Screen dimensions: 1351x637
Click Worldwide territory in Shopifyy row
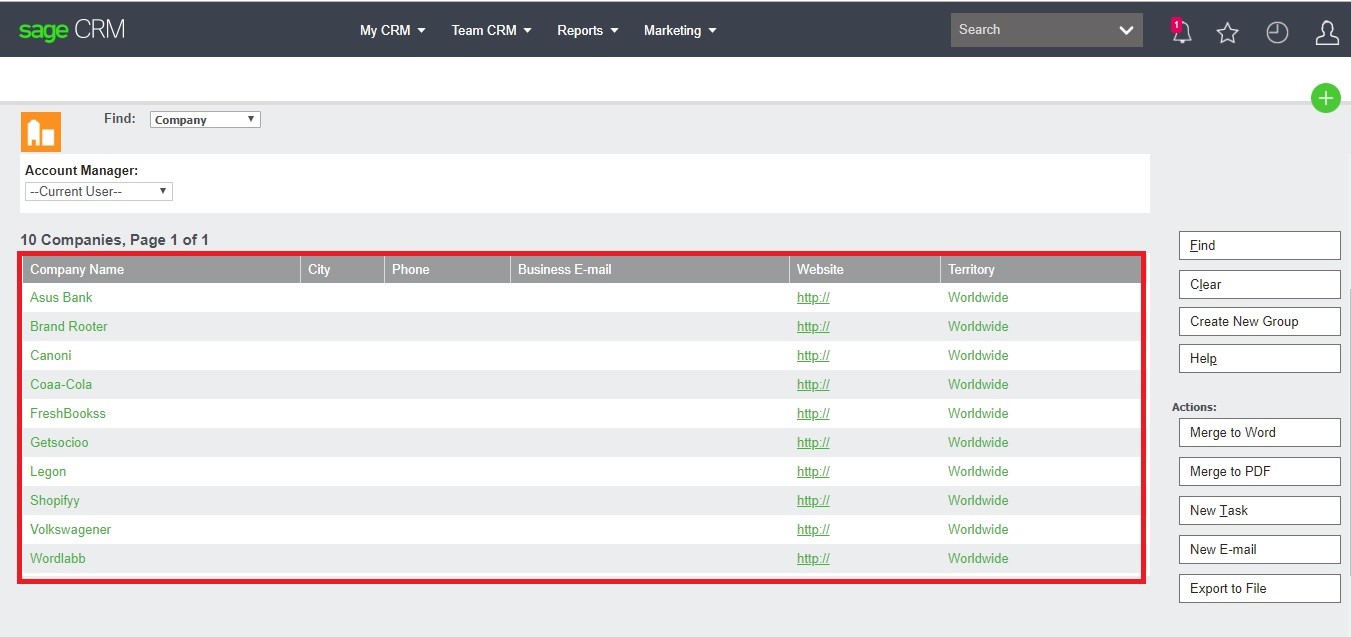[x=978, y=500]
